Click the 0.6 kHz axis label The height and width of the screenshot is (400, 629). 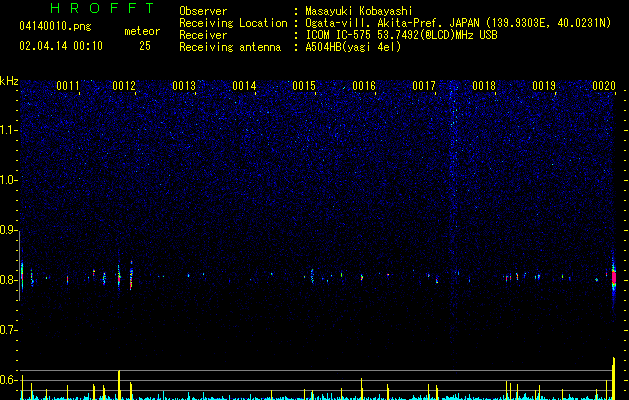[9, 380]
